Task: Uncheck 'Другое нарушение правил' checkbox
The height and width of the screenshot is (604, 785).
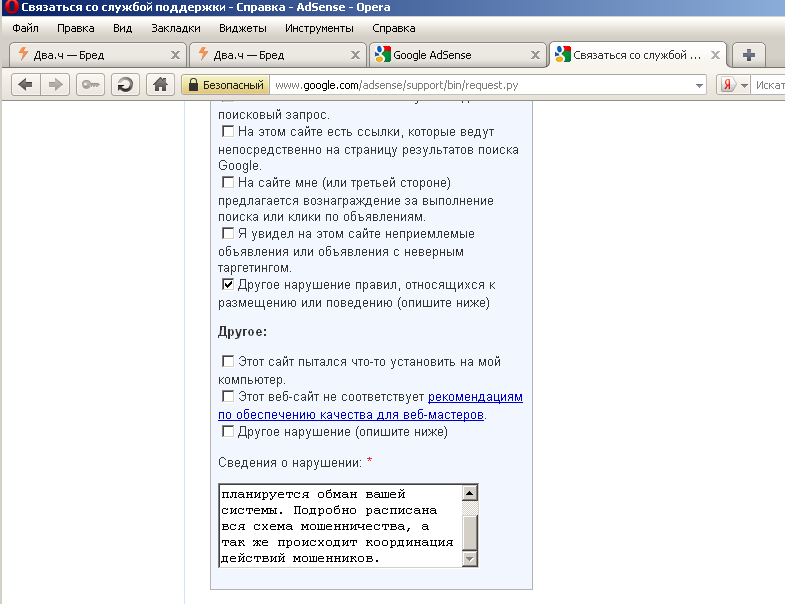Action: click(228, 284)
